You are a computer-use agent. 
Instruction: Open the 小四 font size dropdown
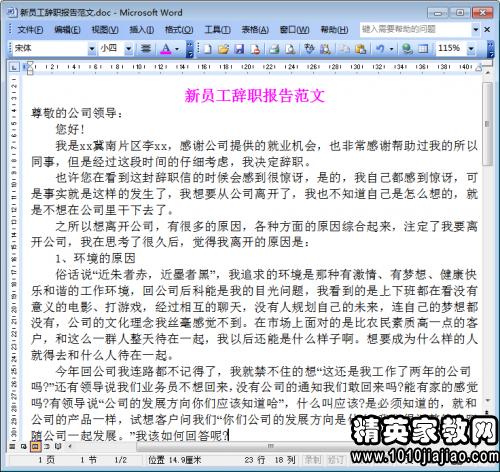pyautogui.click(x=129, y=49)
